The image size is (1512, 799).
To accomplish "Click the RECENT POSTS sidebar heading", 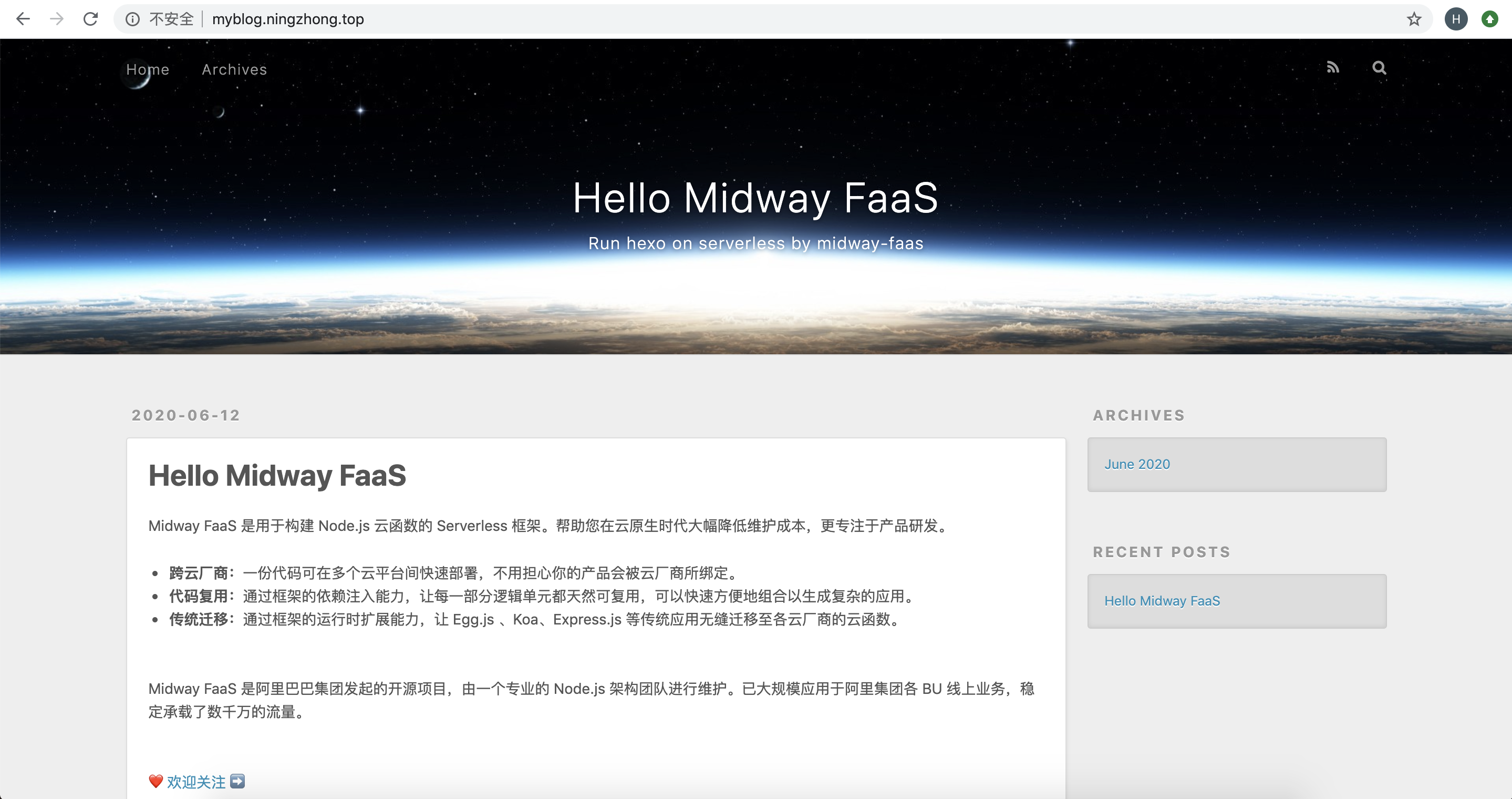I will coord(1162,552).
